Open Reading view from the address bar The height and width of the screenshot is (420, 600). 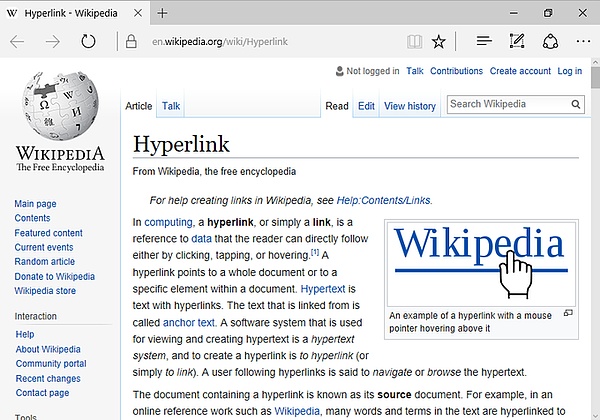click(414, 42)
